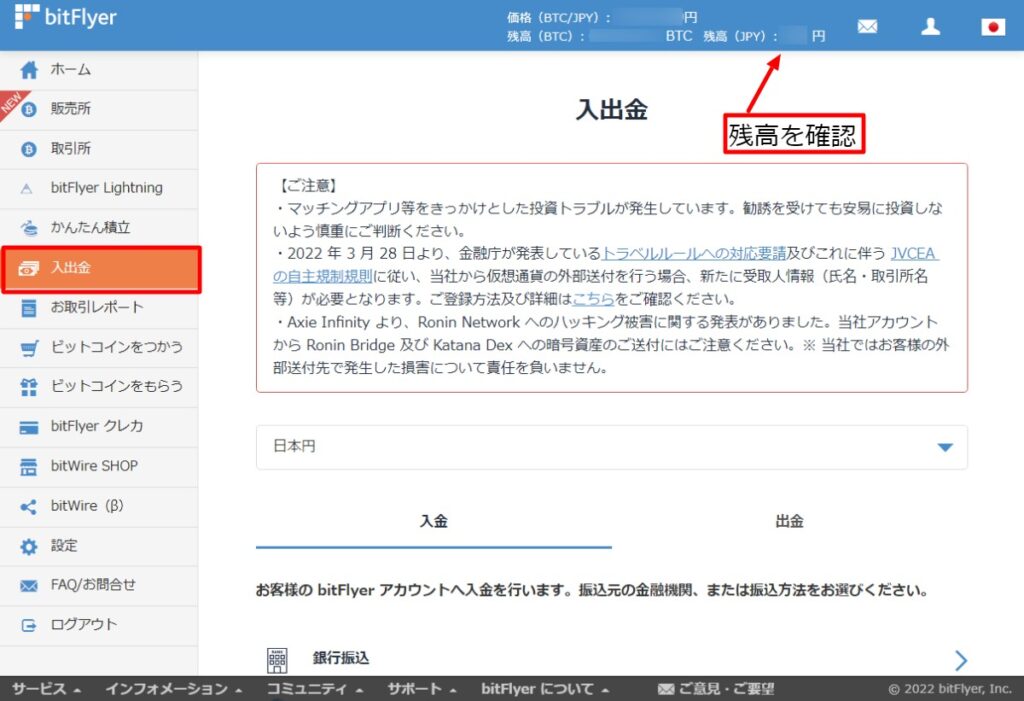Image resolution: width=1024 pixels, height=701 pixels.
Task: Click the ビットコインをもらう gift icon
Action: point(29,387)
